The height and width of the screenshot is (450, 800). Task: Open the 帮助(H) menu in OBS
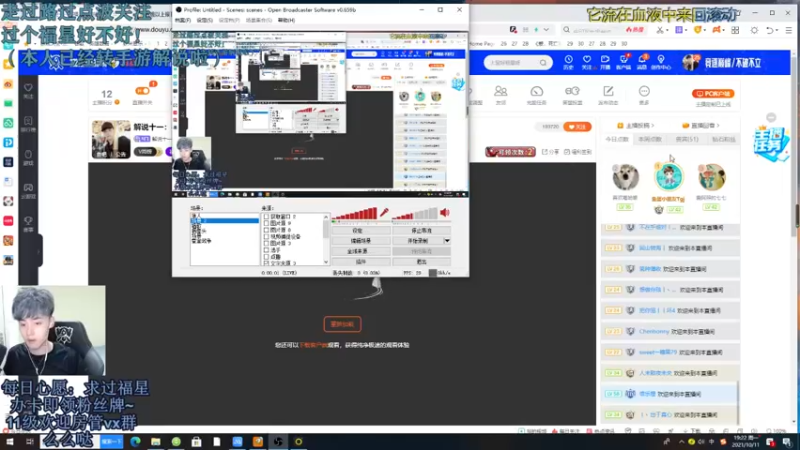tap(286, 20)
